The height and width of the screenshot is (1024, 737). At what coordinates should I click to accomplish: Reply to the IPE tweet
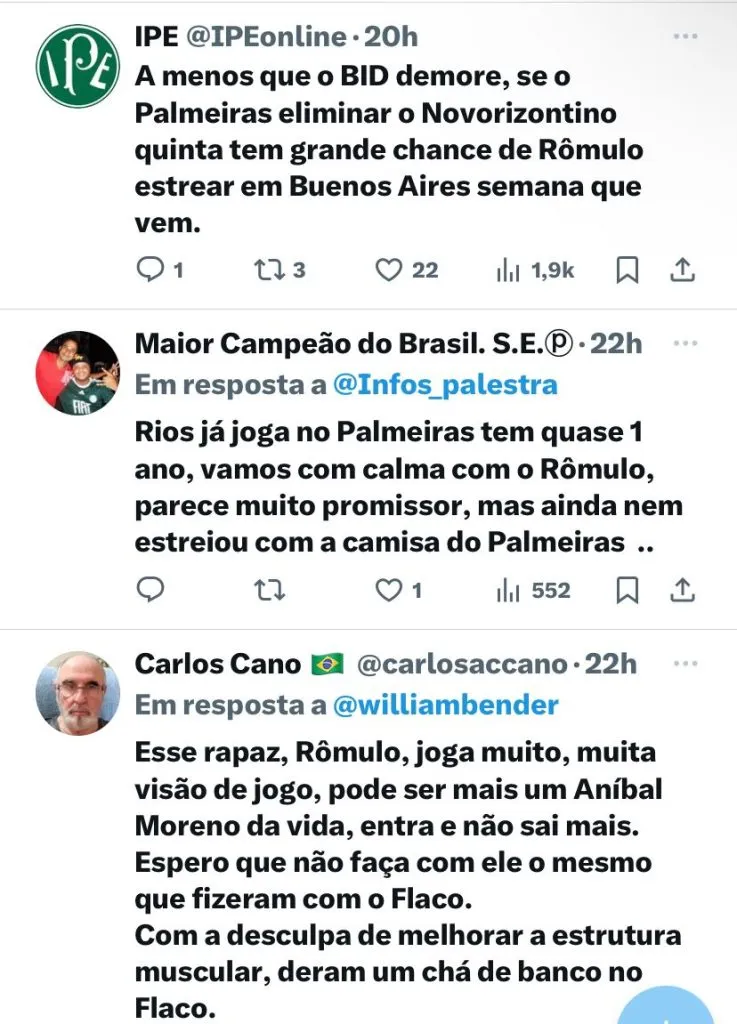(x=150, y=269)
